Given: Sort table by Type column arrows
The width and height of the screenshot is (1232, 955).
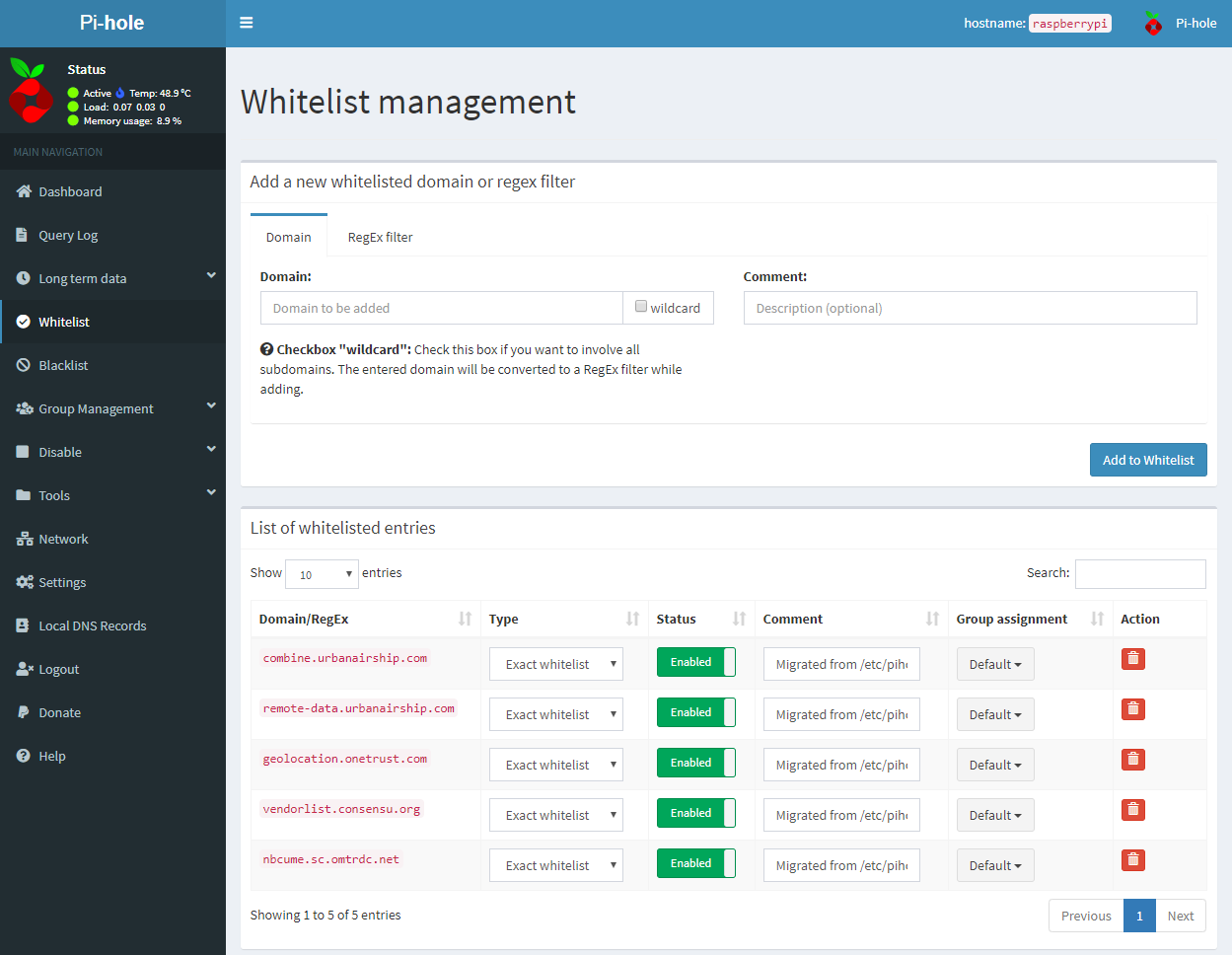Looking at the screenshot, I should pos(632,619).
